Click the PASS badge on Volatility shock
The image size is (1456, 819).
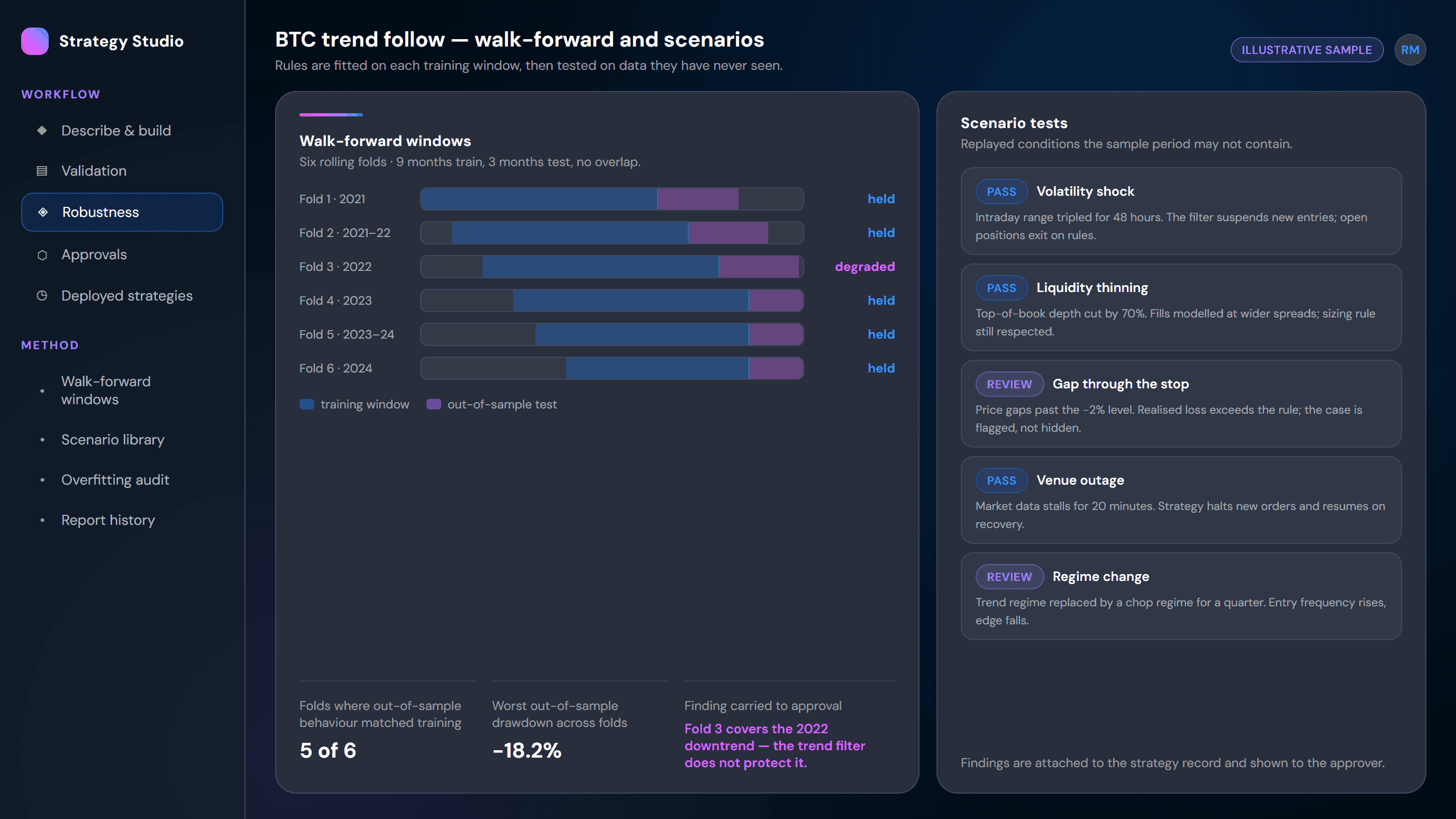tap(1001, 192)
